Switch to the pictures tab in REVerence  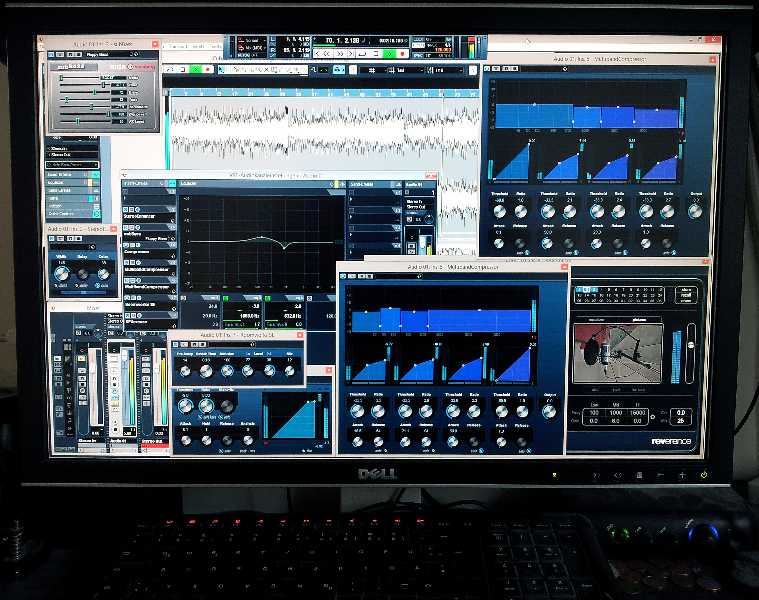click(639, 320)
